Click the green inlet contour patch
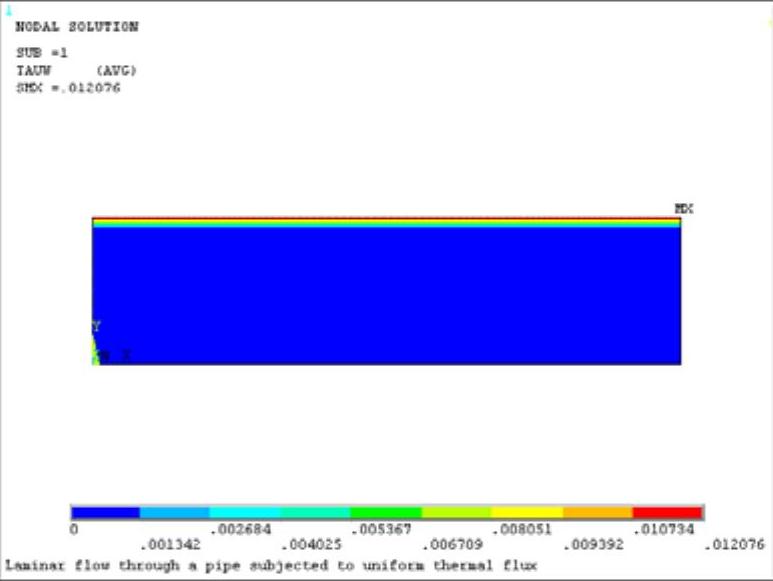 pos(95,352)
